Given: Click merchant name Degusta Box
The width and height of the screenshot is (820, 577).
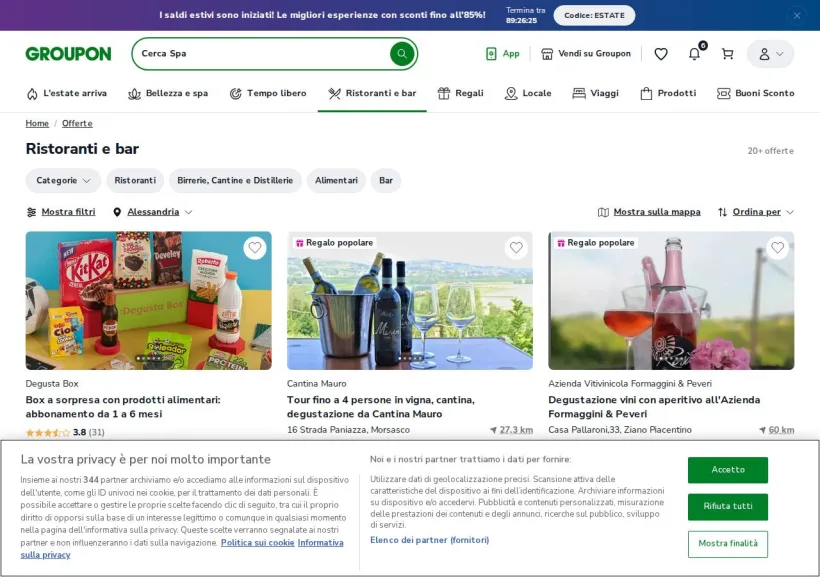Looking at the screenshot, I should pyautogui.click(x=52, y=383).
